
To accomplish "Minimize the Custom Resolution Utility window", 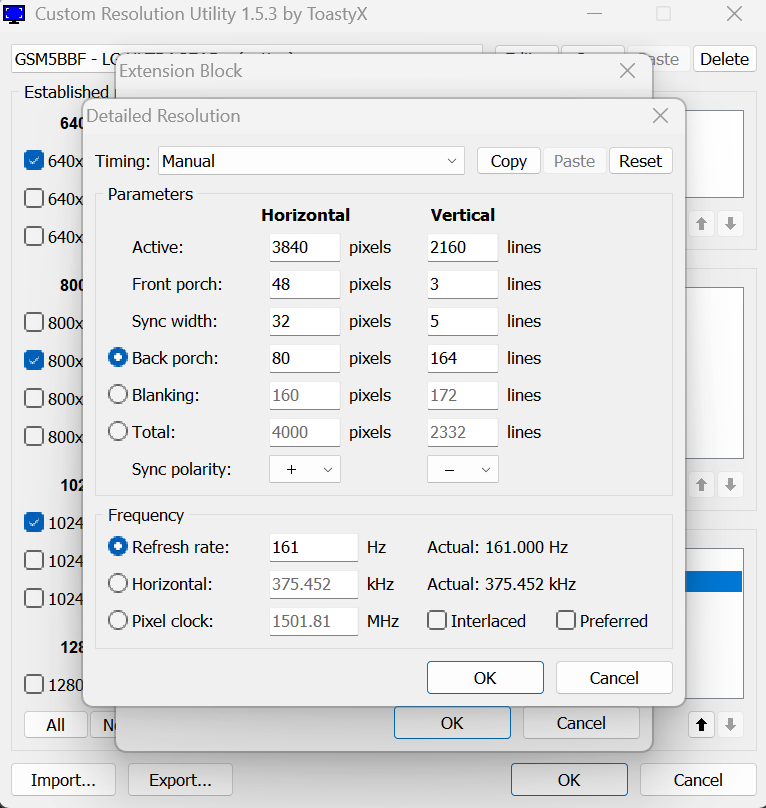I will tap(594, 14).
